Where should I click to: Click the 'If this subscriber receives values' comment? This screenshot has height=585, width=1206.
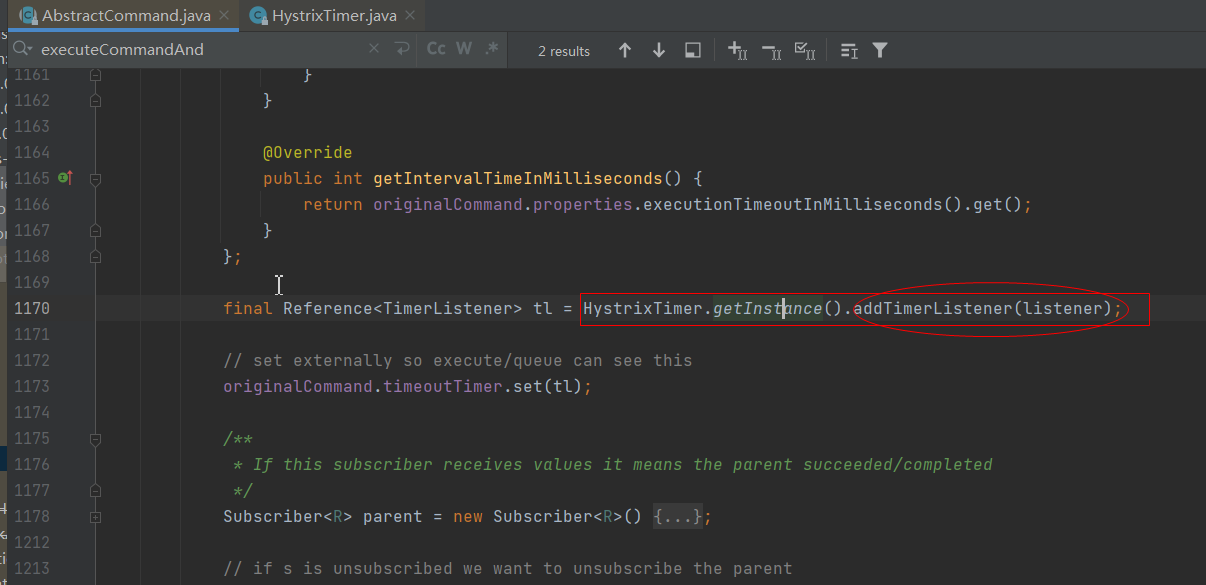pos(612,464)
